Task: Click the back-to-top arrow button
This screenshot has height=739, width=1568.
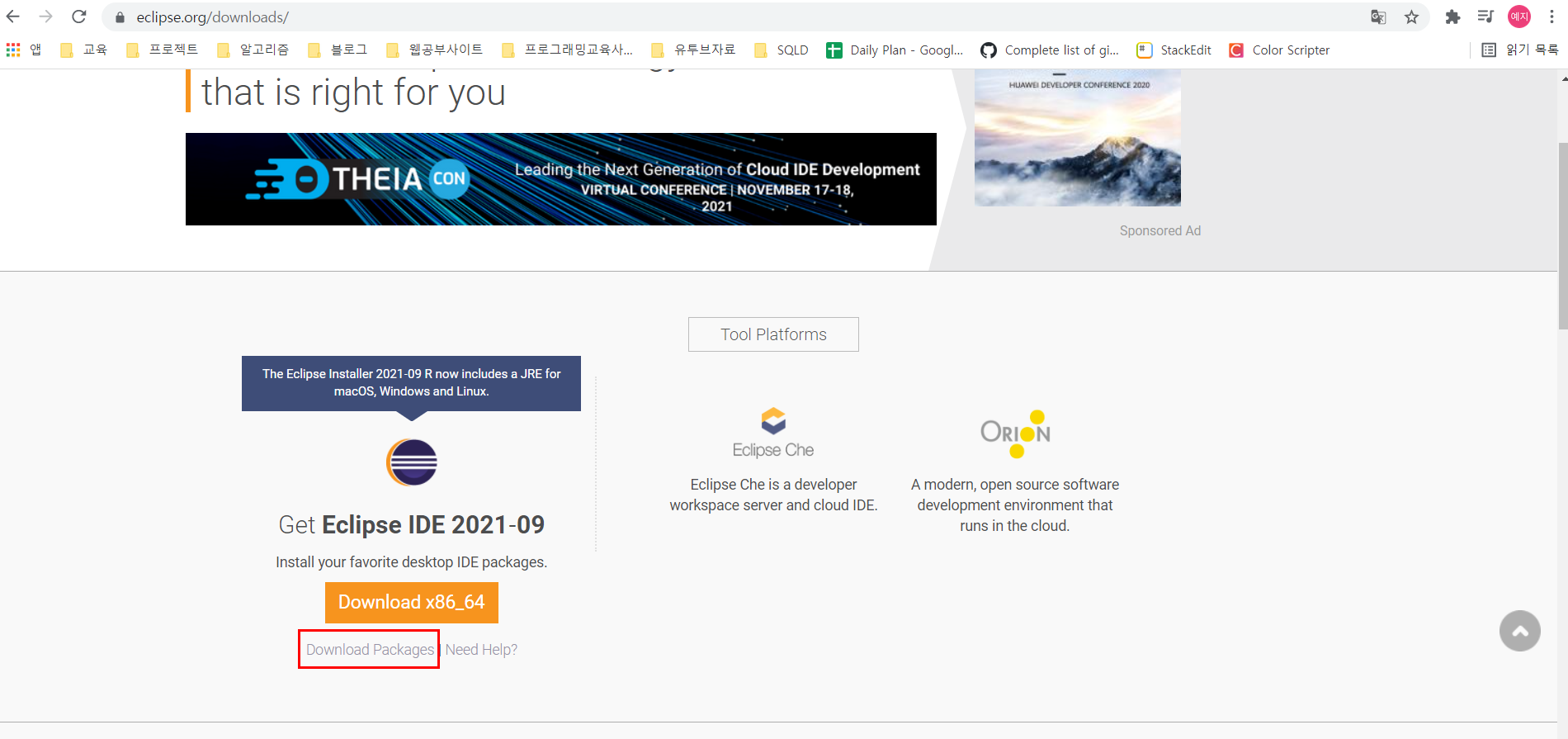Action: click(x=1520, y=631)
